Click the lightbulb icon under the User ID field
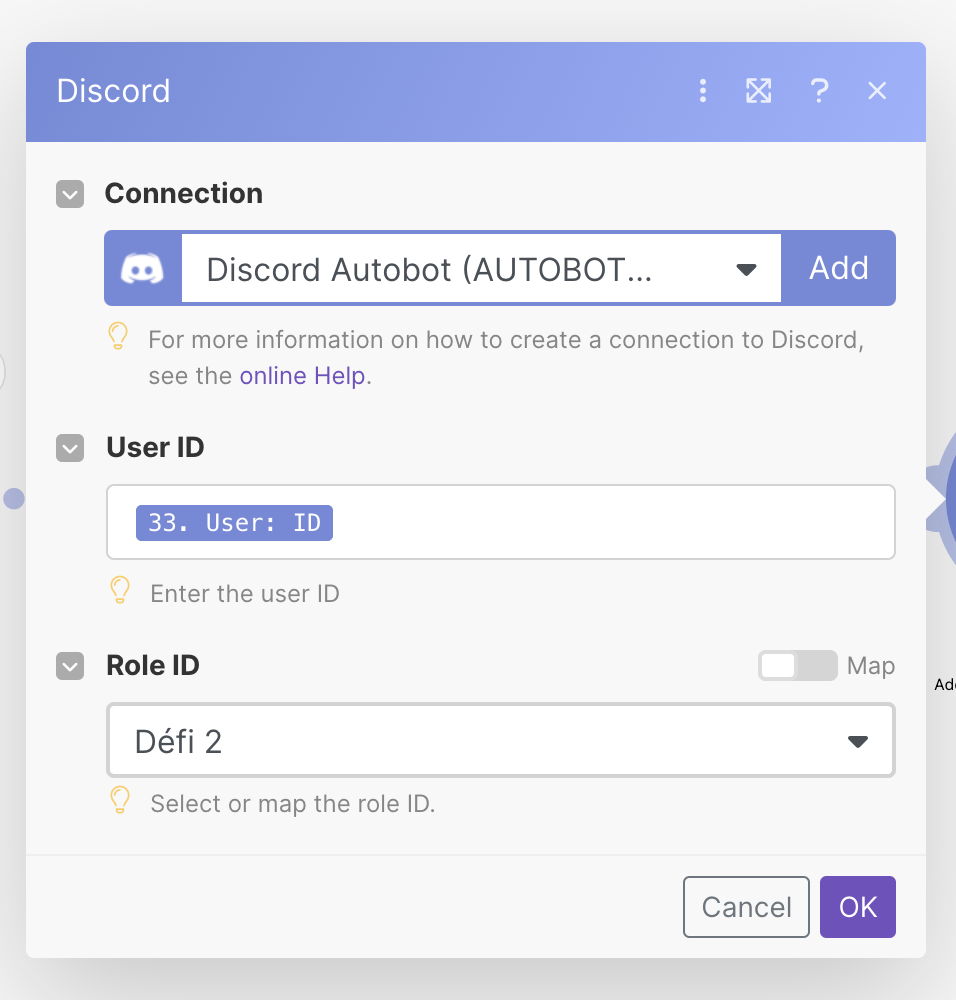Viewport: 956px width, 1000px height. click(120, 591)
